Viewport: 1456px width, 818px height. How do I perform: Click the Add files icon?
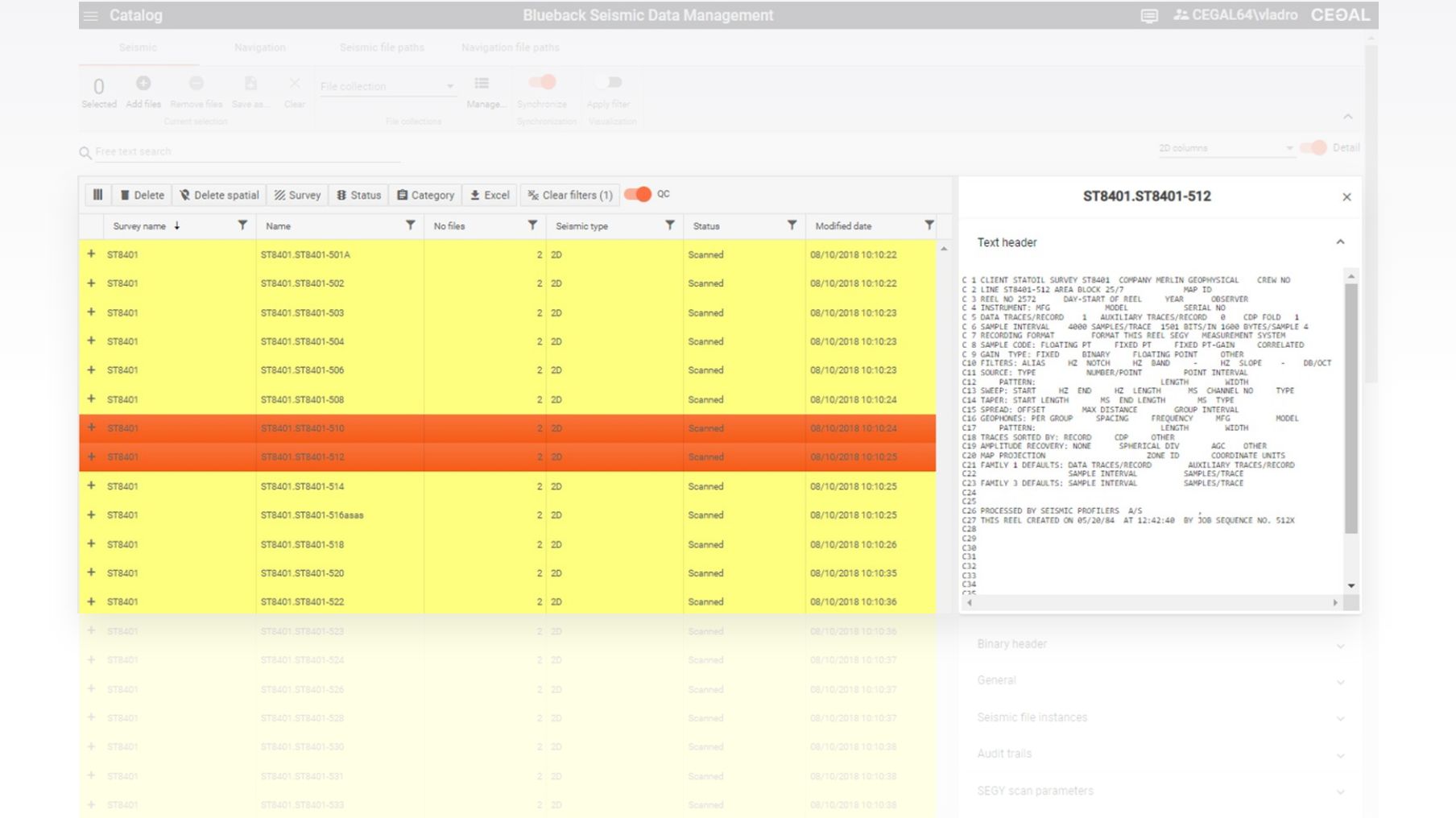(x=143, y=83)
